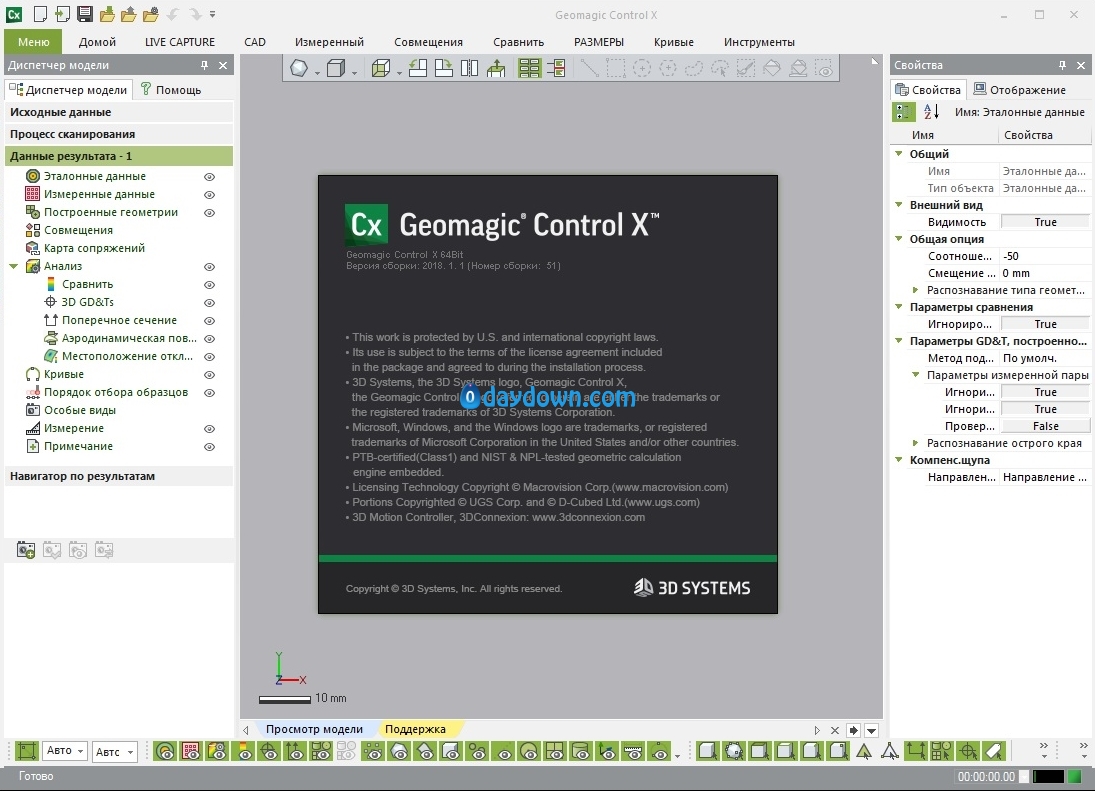Switch to the Домой ribbon tab
This screenshot has width=1095, height=791.
pyautogui.click(x=97, y=42)
